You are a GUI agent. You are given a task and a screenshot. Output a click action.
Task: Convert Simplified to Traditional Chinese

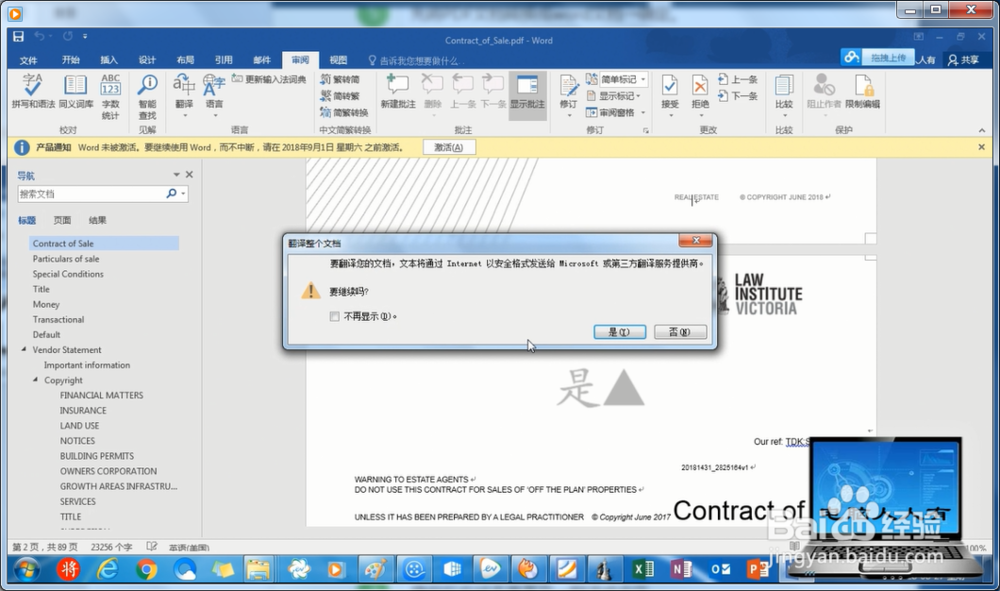click(339, 96)
